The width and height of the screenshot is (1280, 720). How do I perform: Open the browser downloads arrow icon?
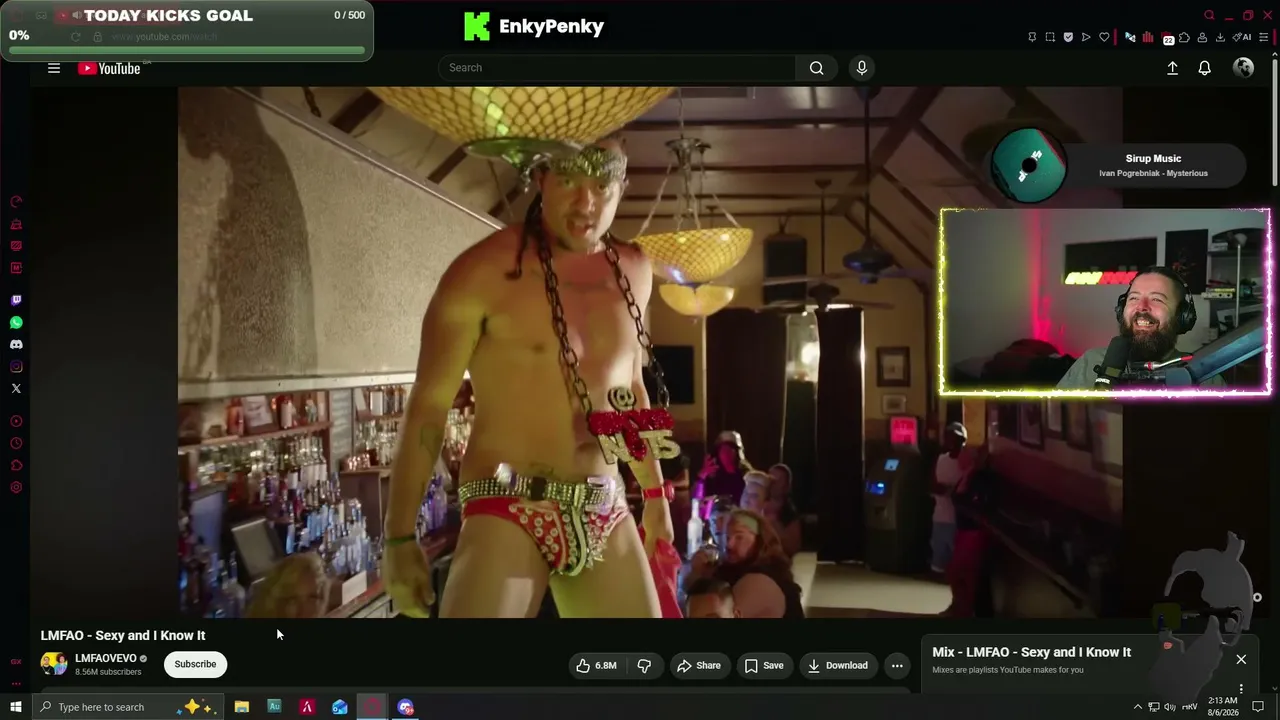1220,37
